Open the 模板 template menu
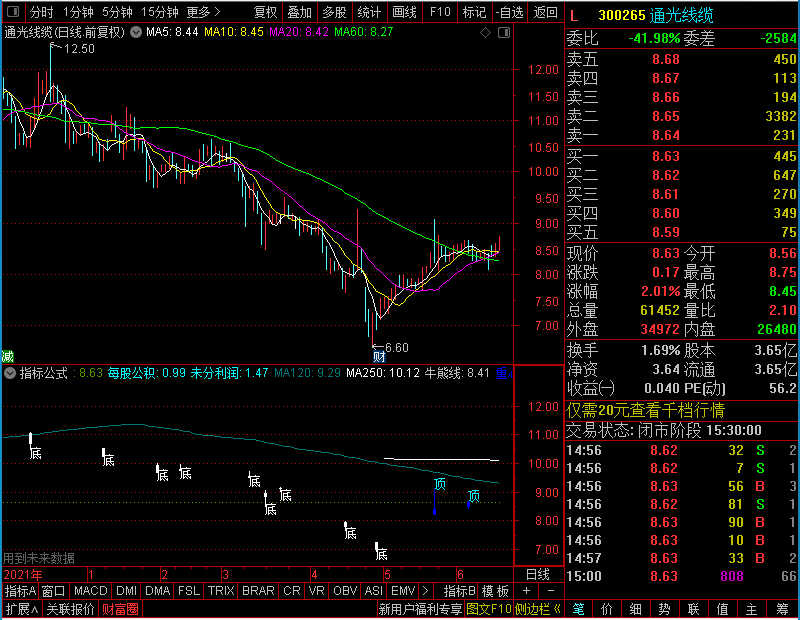This screenshot has width=800, height=620. pos(495,591)
